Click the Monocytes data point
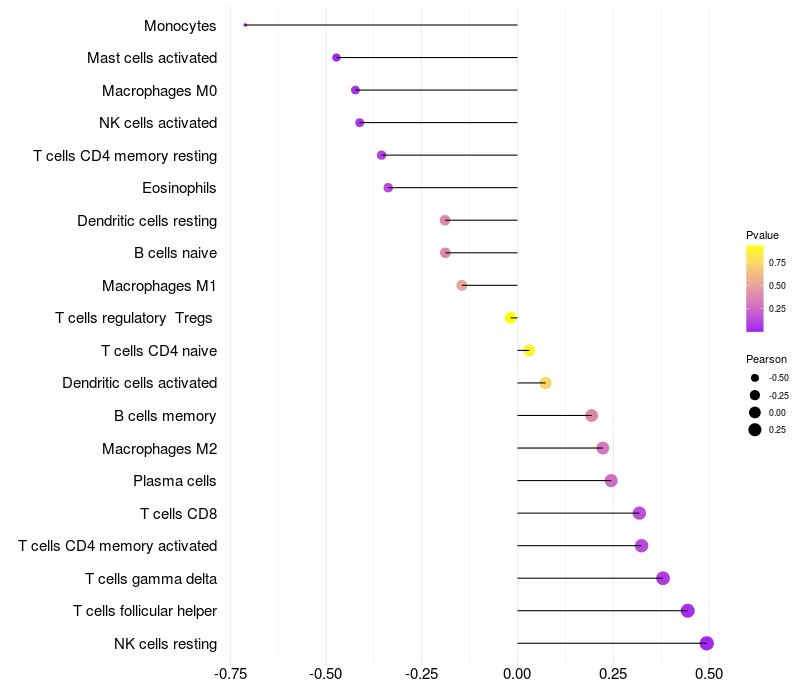Screen dimensions: 800x700 coord(245,25)
